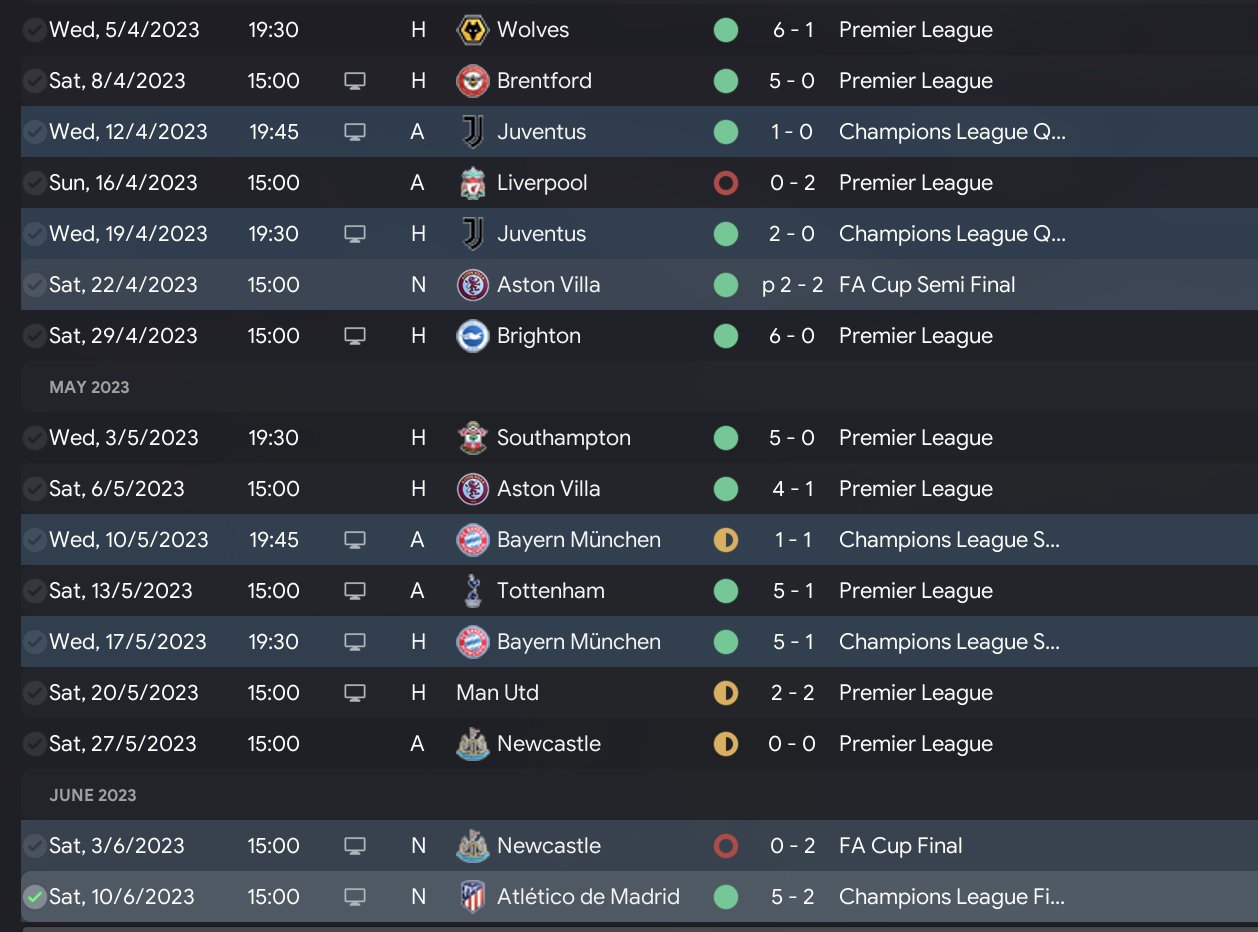Collapse the JUNE 2023 month header
1258x932 pixels.
93,795
